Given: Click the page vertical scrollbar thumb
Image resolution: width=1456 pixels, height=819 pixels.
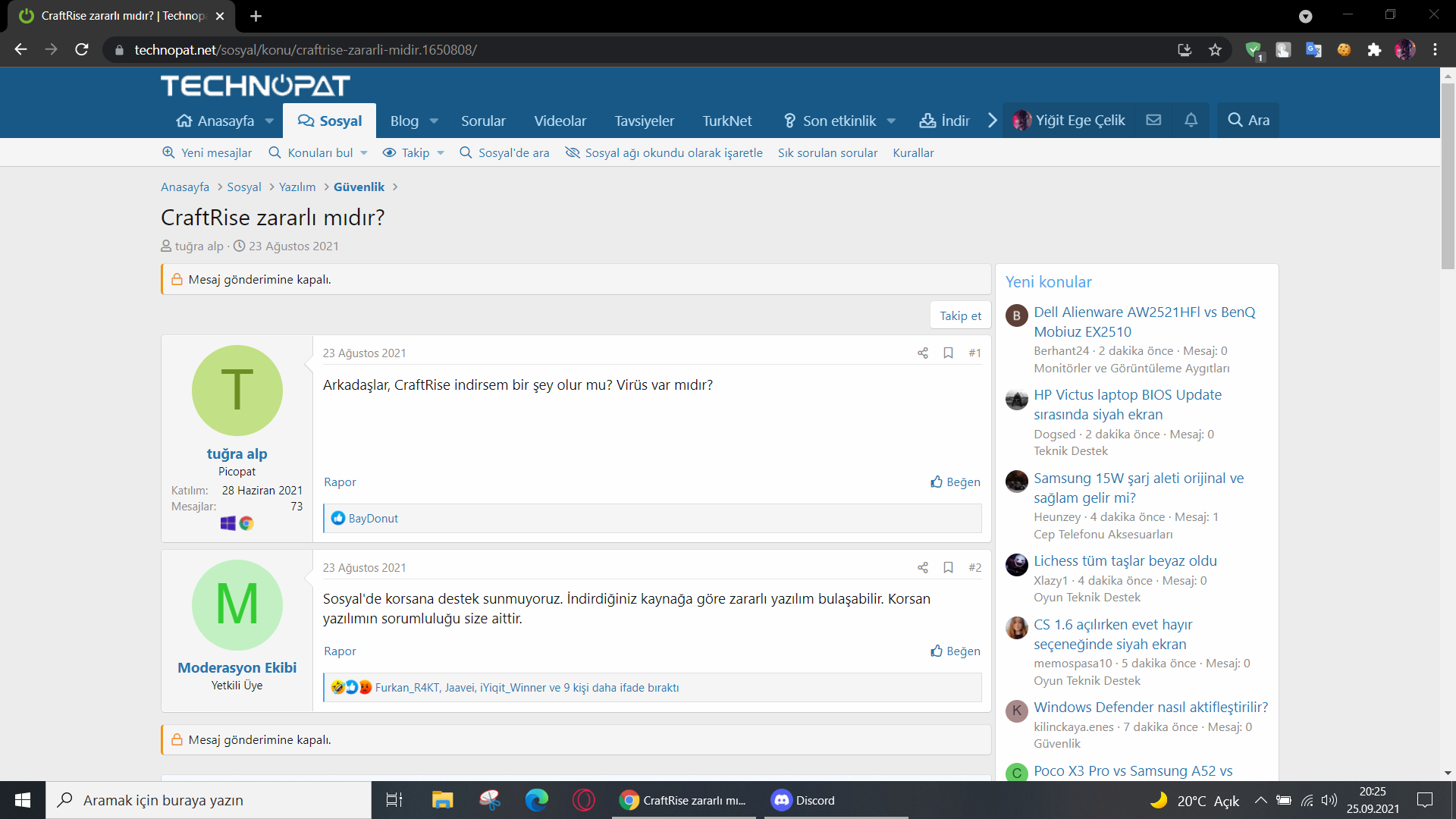Looking at the screenshot, I should click(x=1448, y=174).
